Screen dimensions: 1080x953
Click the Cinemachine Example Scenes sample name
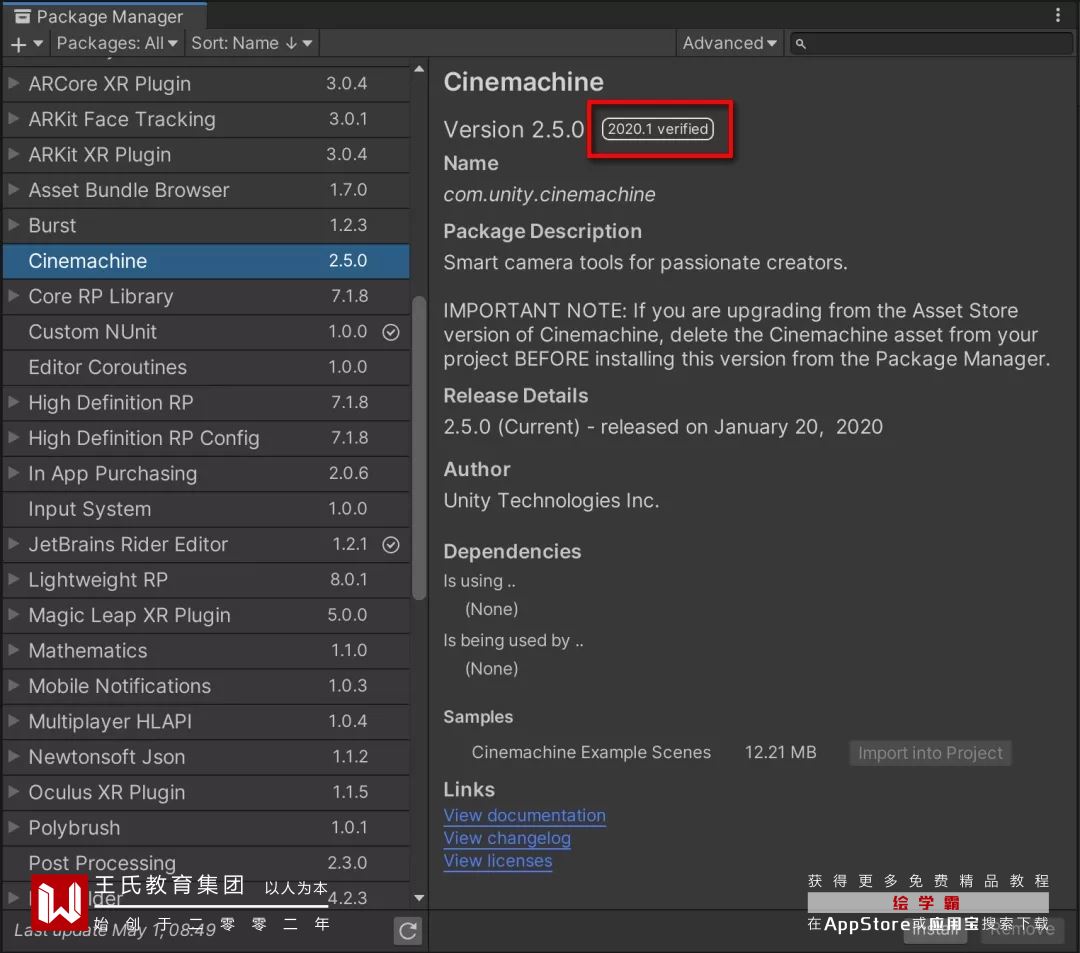click(x=591, y=752)
